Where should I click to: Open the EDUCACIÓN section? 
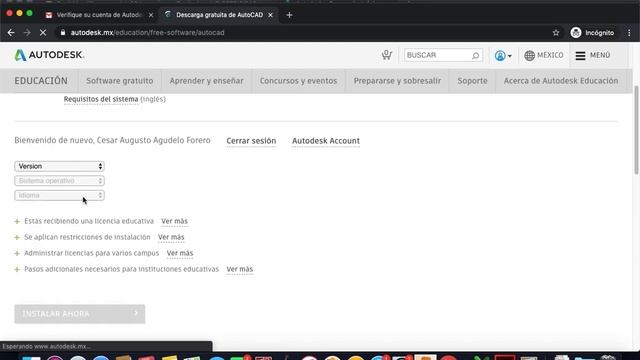pos(41,81)
